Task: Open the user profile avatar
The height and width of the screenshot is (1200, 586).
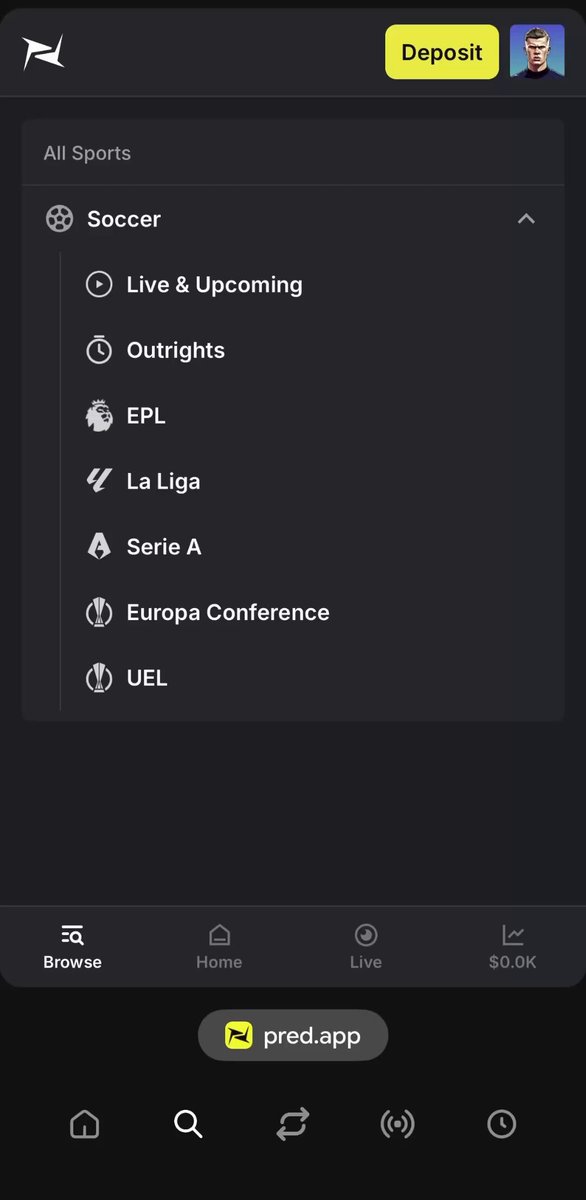Action: tap(537, 52)
